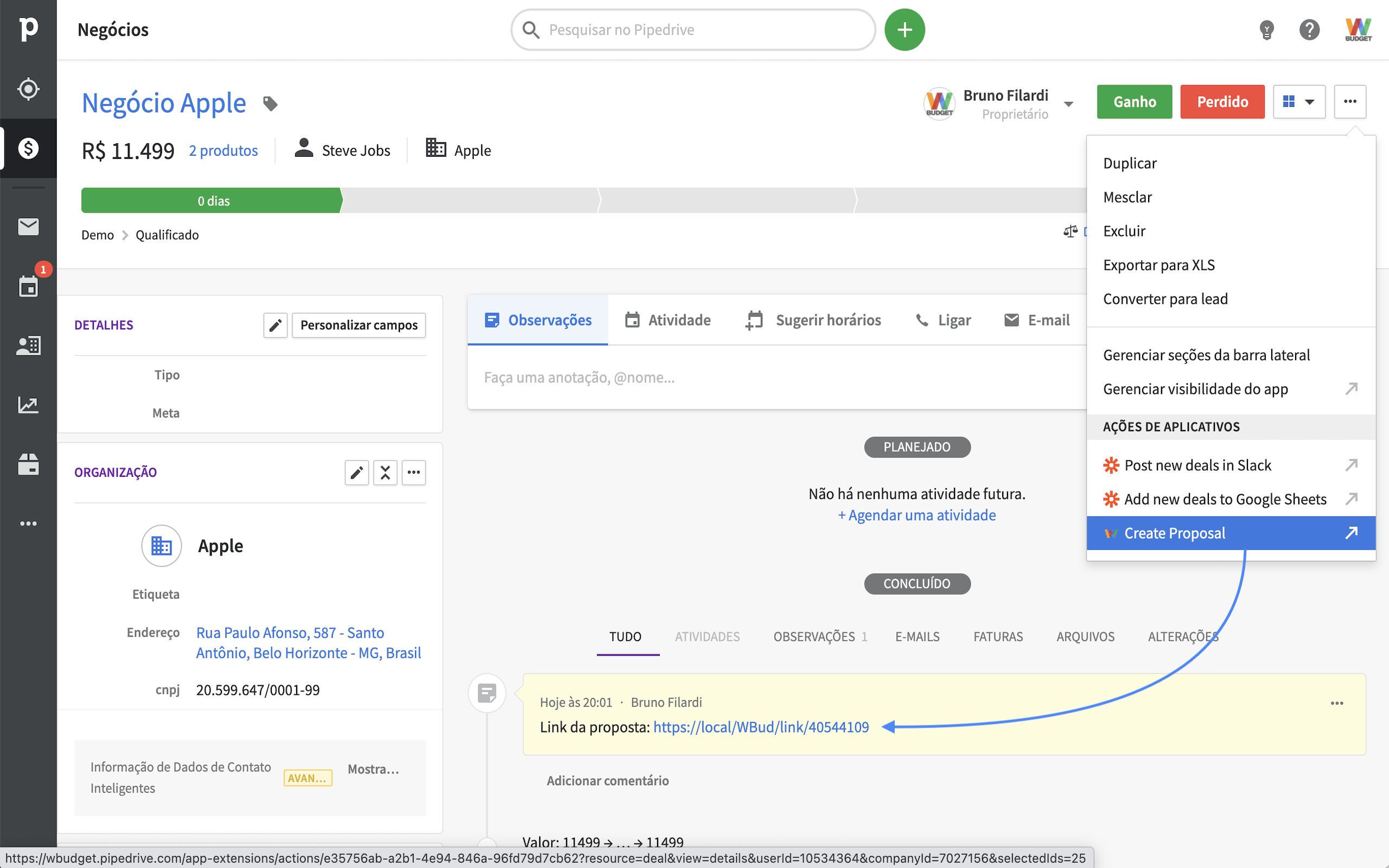
Task: Switch to the Observações tab
Action: [x=538, y=320]
